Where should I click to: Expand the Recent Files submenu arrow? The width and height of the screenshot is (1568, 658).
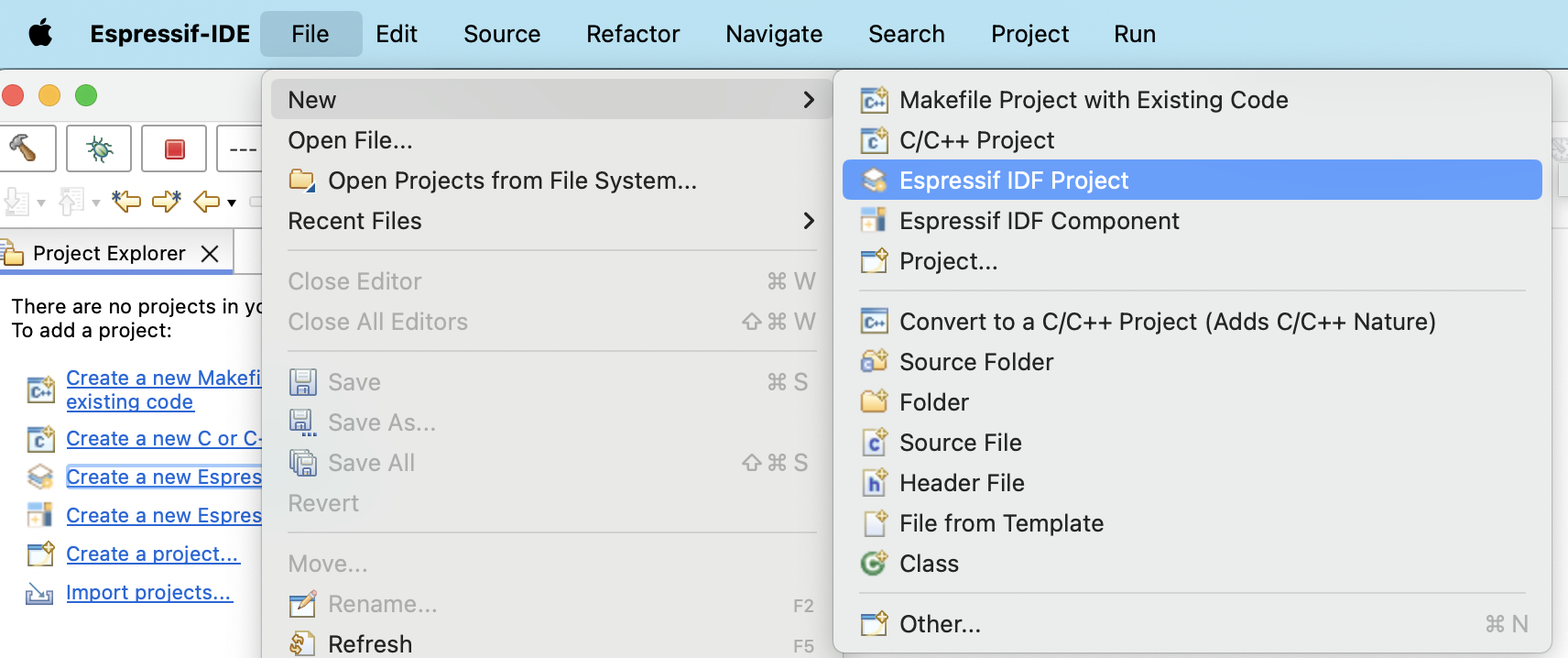[x=809, y=221]
